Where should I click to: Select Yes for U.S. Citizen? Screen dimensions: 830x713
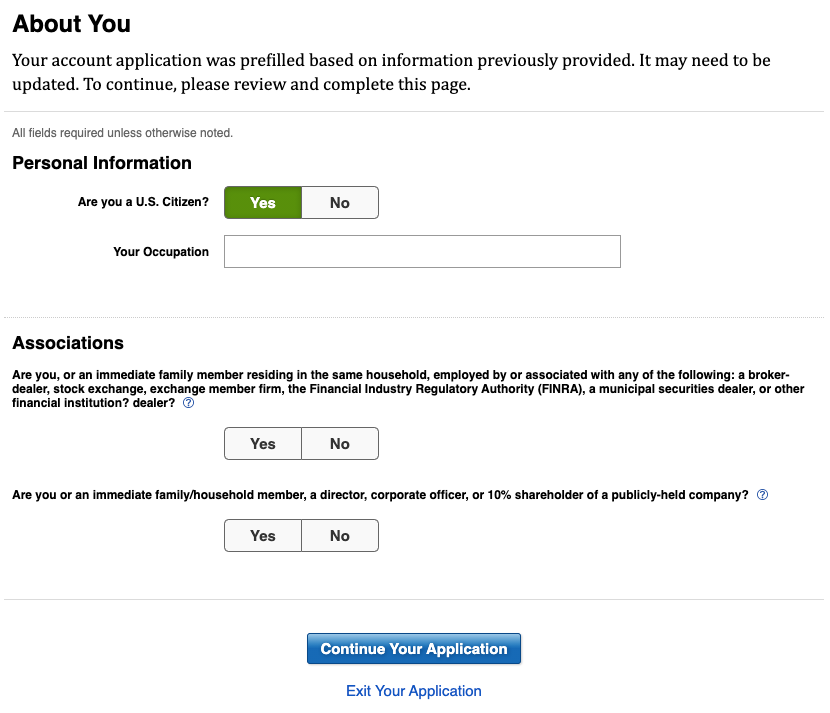(263, 202)
